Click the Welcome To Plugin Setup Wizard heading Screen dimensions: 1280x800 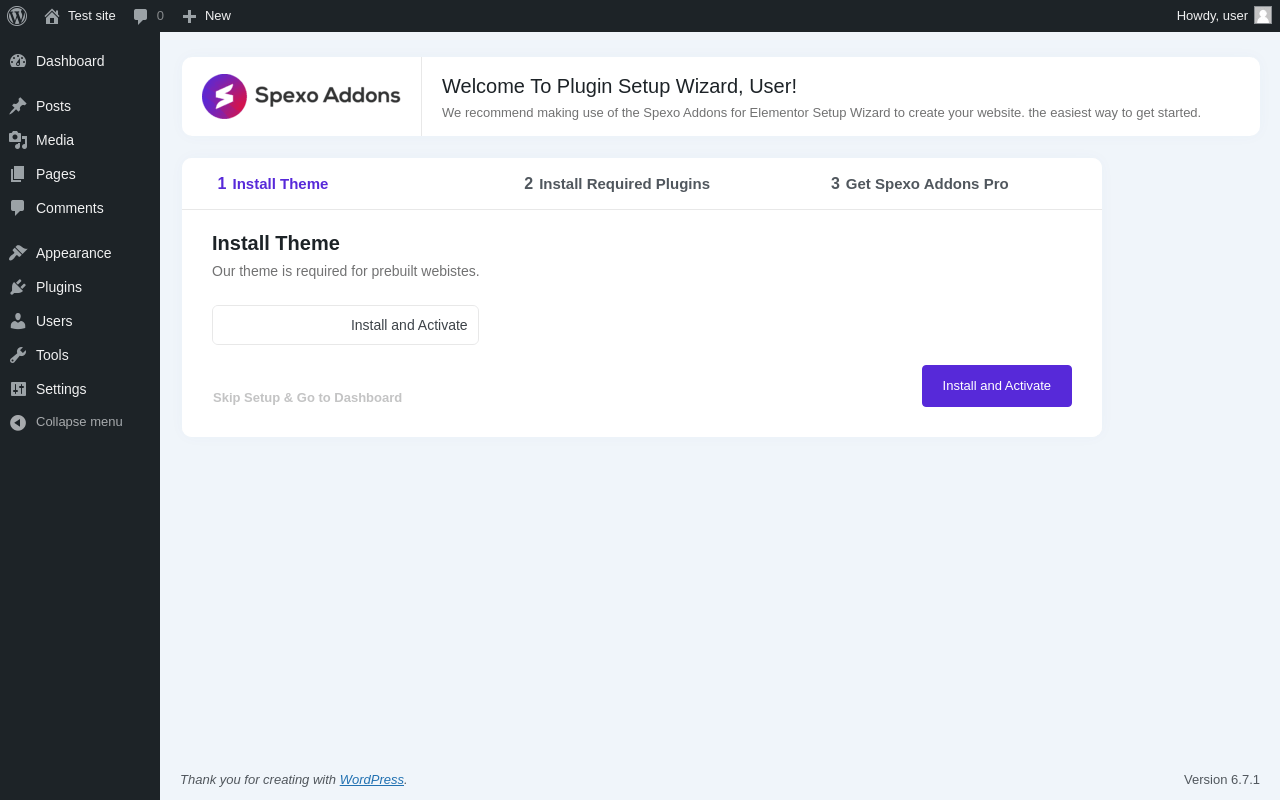[619, 86]
